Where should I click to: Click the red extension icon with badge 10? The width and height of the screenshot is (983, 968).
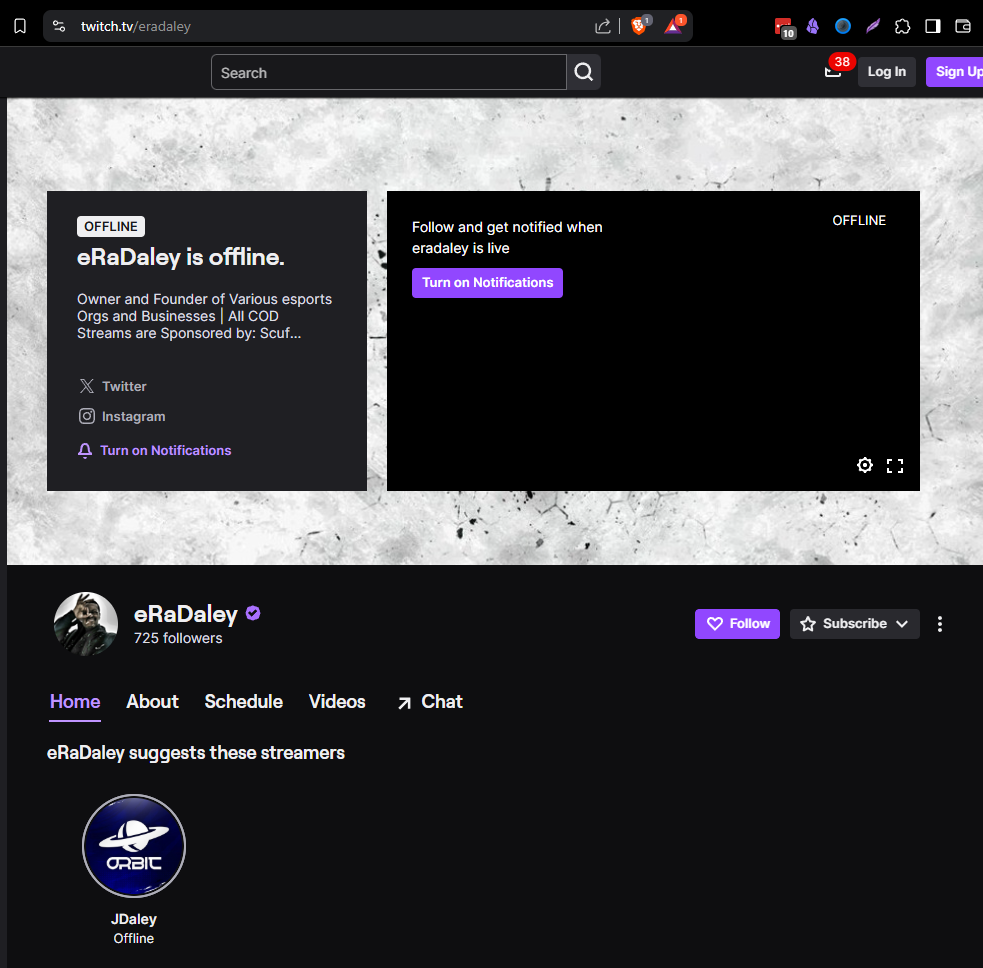pos(784,27)
